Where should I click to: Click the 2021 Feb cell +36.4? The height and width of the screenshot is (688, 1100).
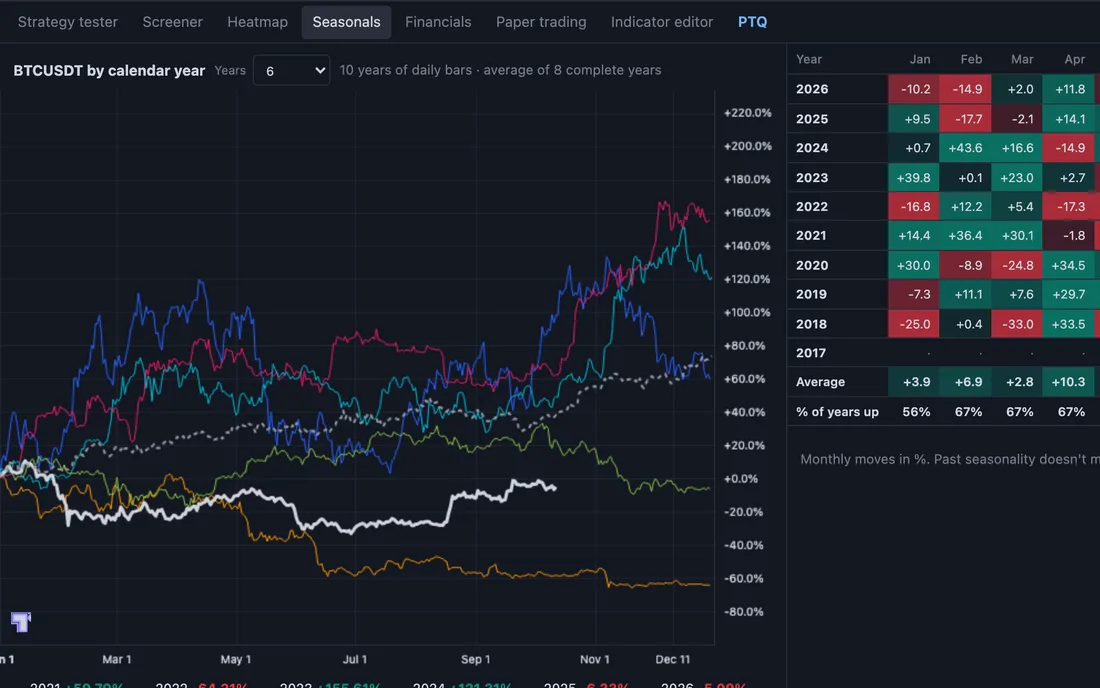[965, 236]
